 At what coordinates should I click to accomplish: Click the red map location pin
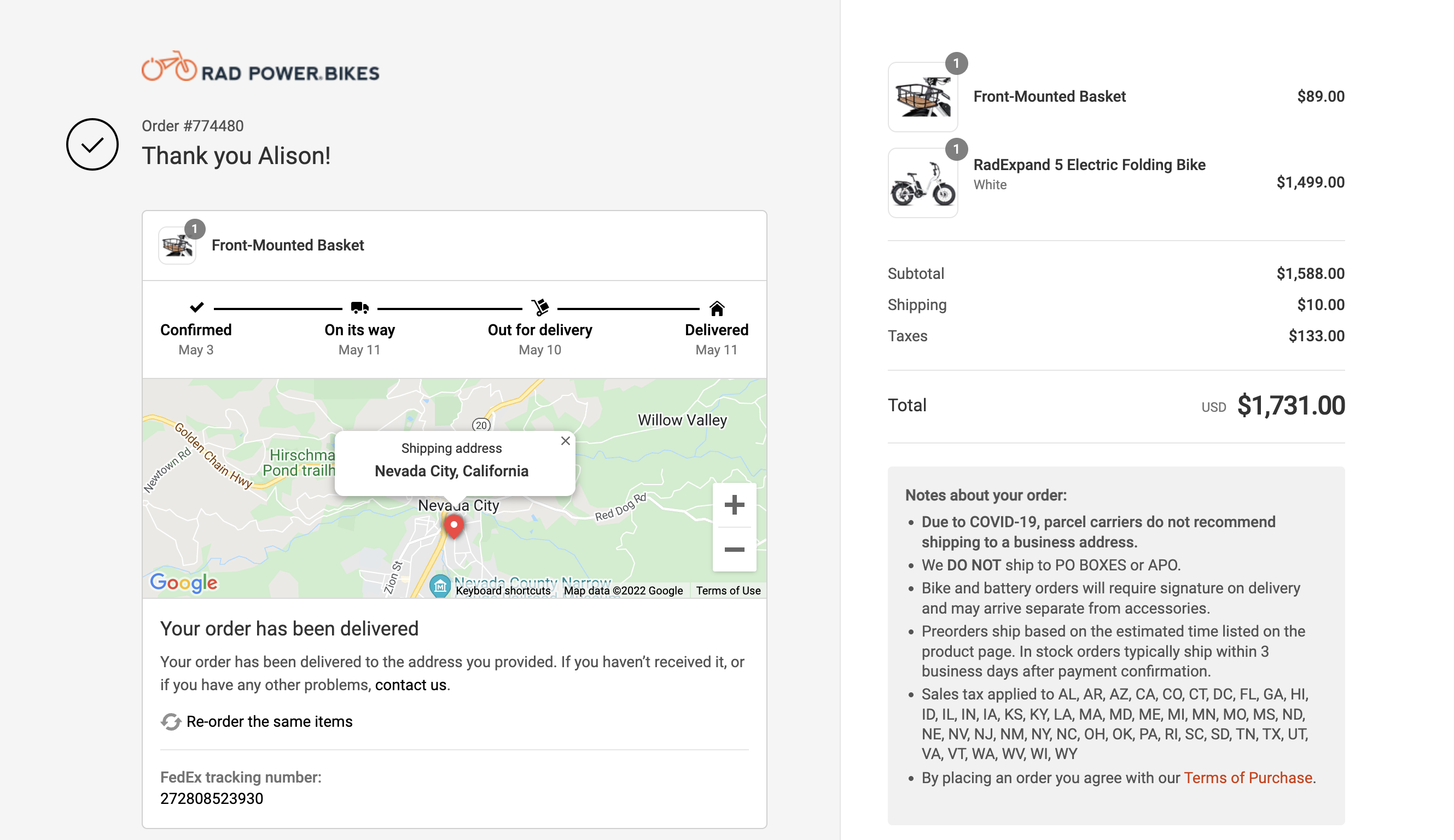tap(454, 526)
